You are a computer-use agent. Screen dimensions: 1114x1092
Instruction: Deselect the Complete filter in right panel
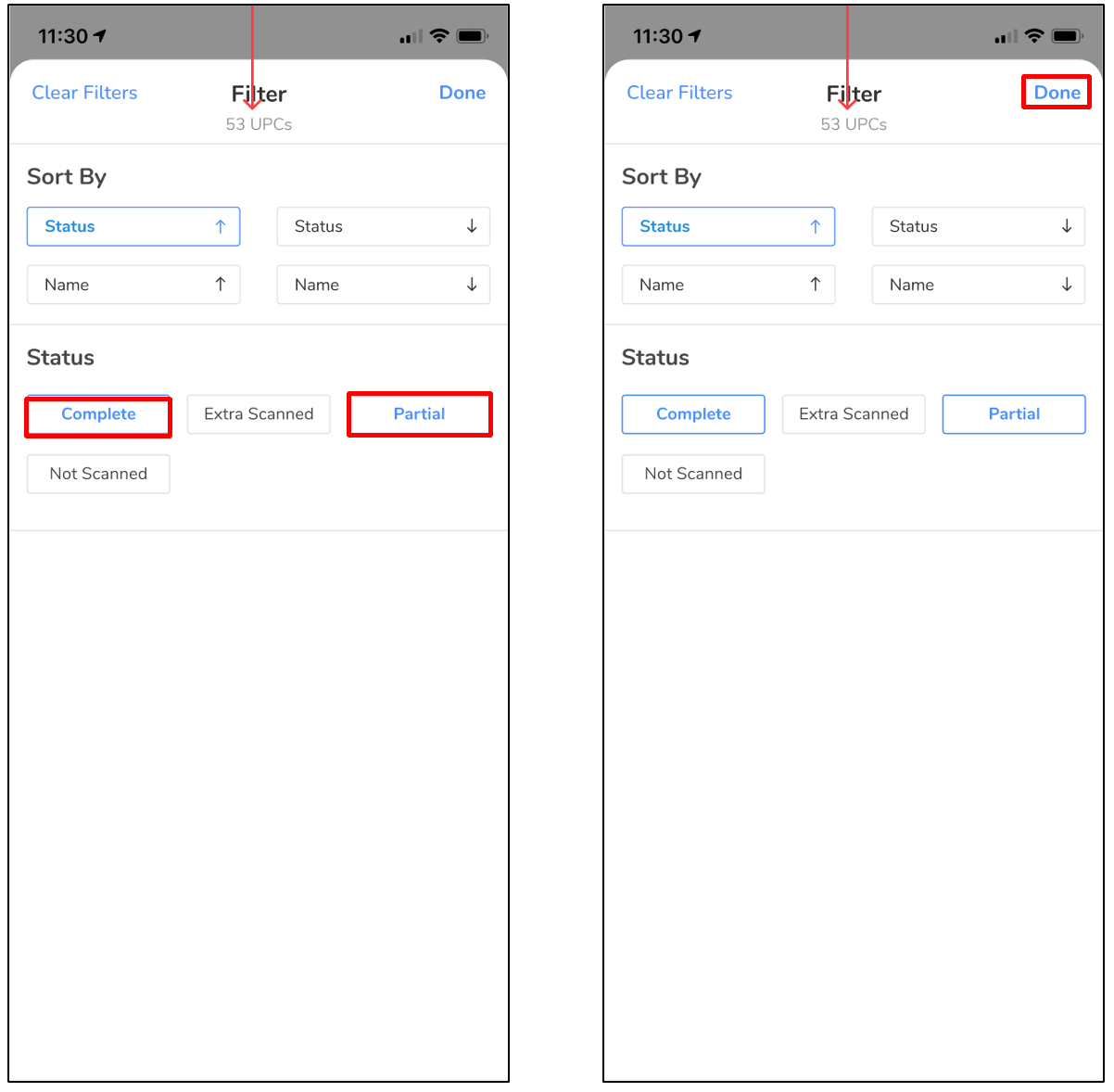coord(693,414)
